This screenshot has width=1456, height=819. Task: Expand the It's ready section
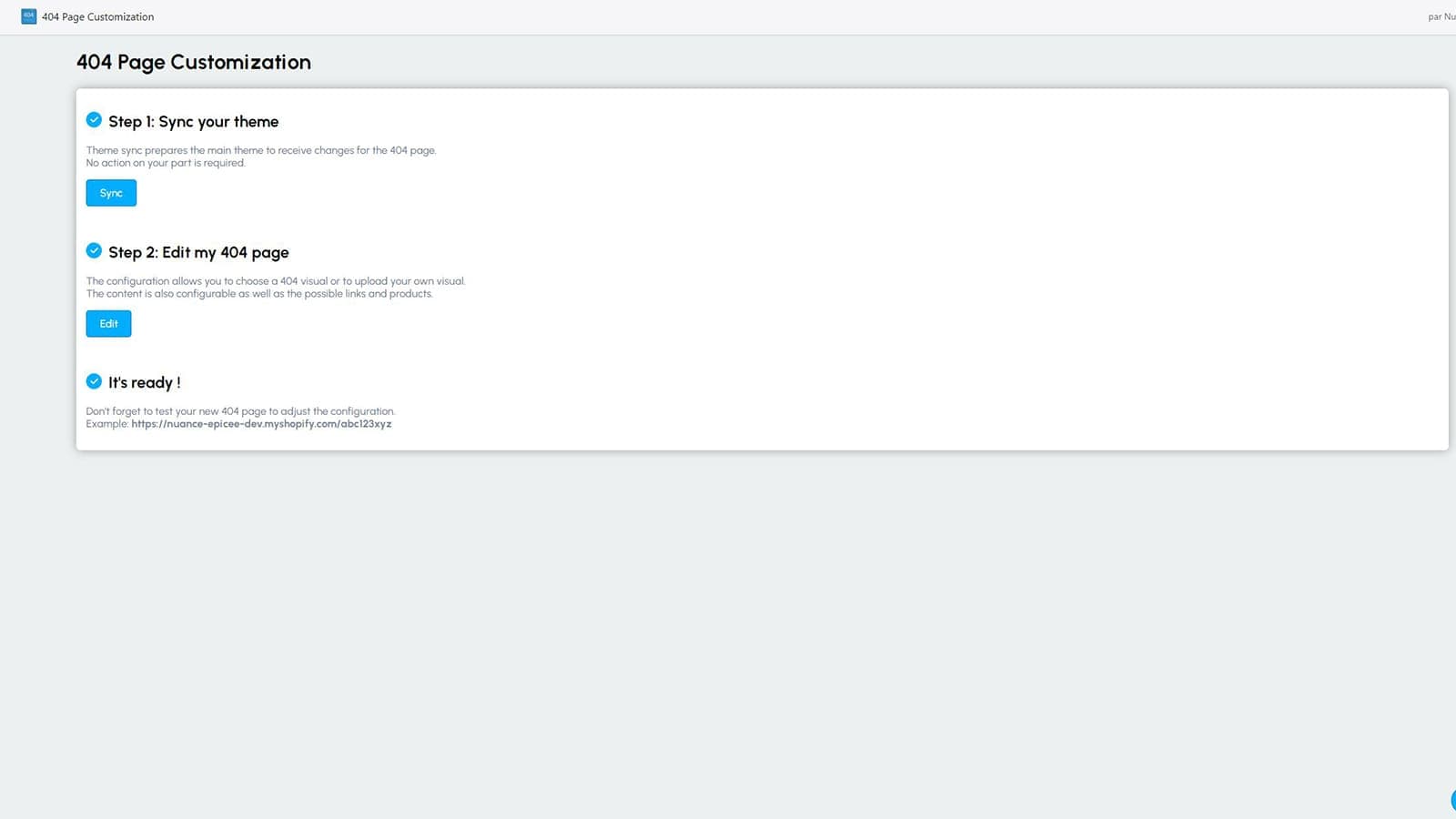tap(144, 382)
